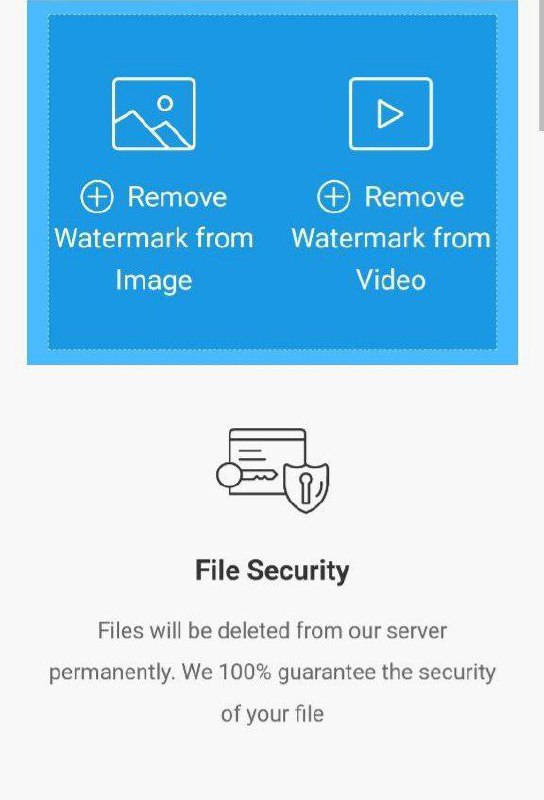Click the mountain shape in image icon
Screen dimensions: 544x800
click(152, 130)
